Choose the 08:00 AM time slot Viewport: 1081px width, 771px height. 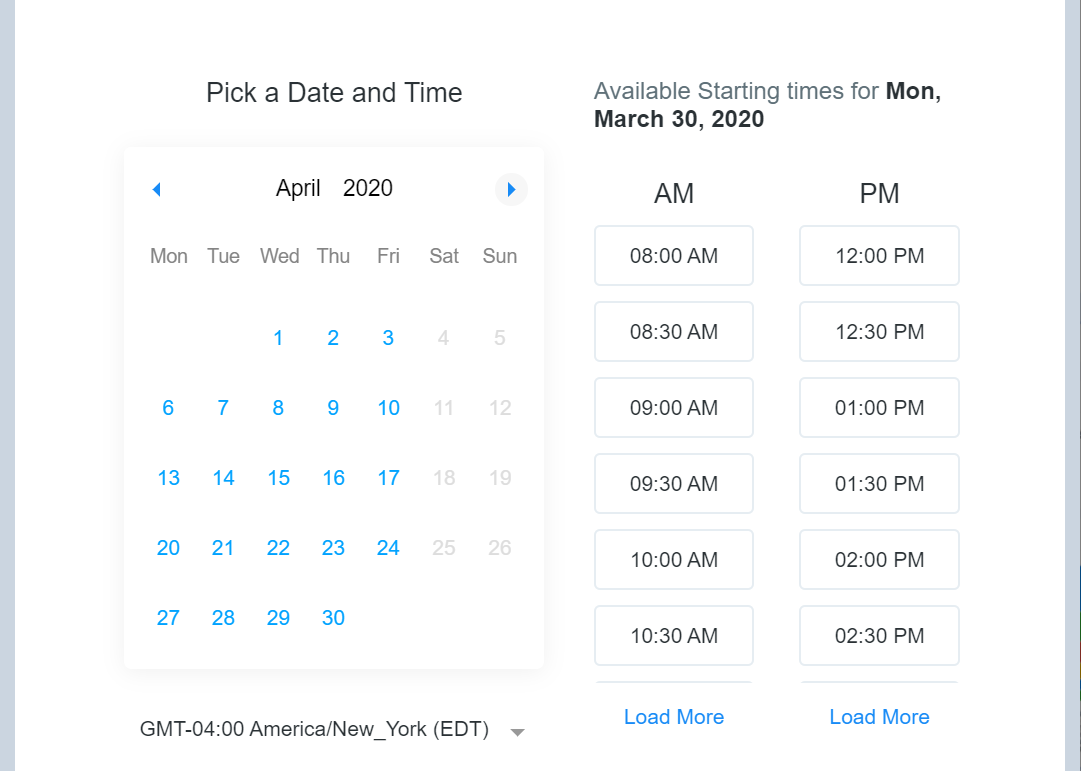(x=673, y=256)
